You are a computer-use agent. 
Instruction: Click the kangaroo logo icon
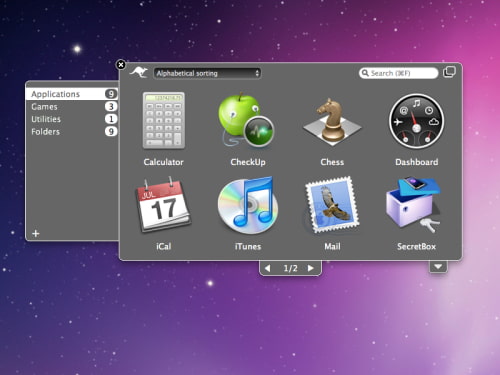tap(139, 72)
